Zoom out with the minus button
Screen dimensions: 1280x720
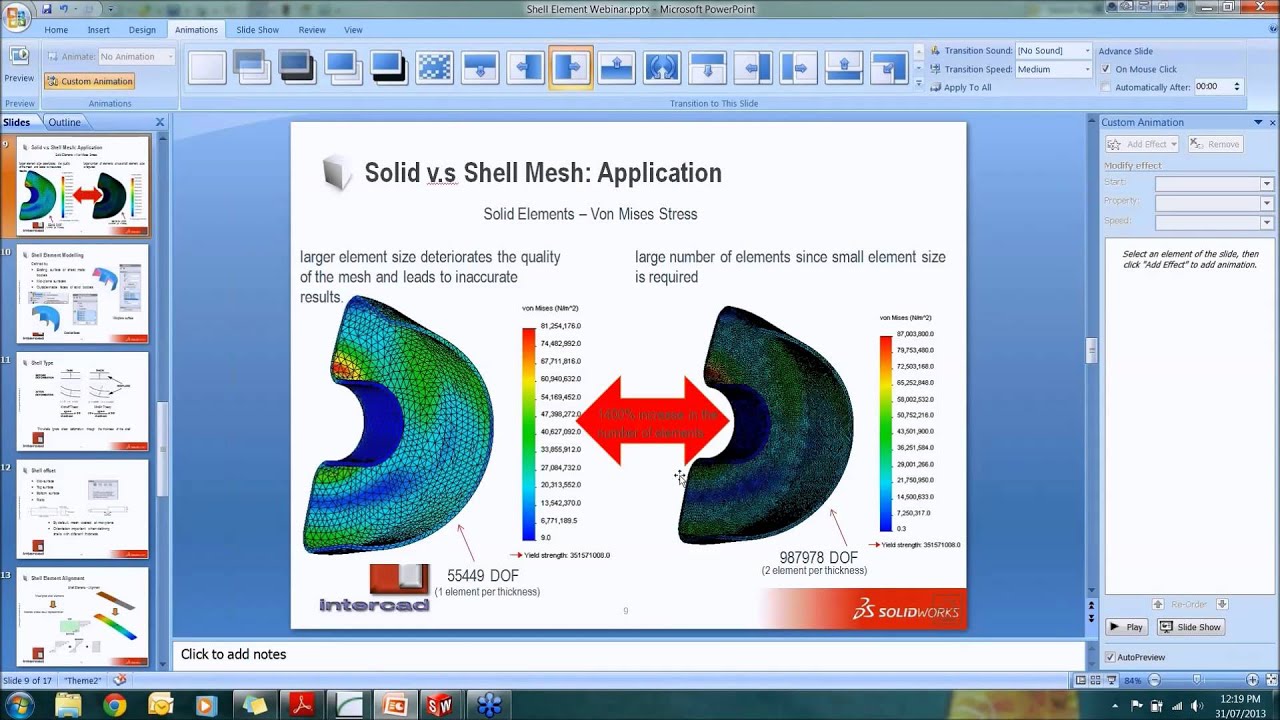1154,681
